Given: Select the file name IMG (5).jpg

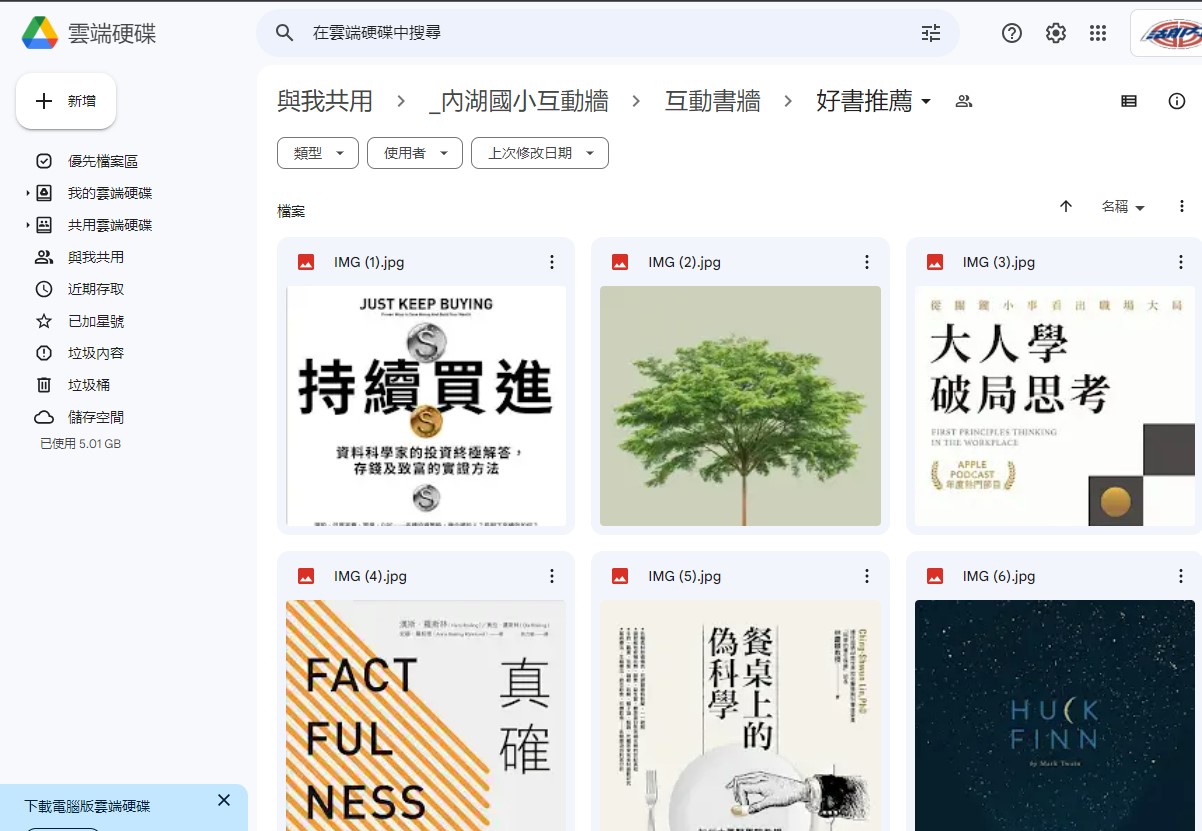Looking at the screenshot, I should (x=684, y=576).
